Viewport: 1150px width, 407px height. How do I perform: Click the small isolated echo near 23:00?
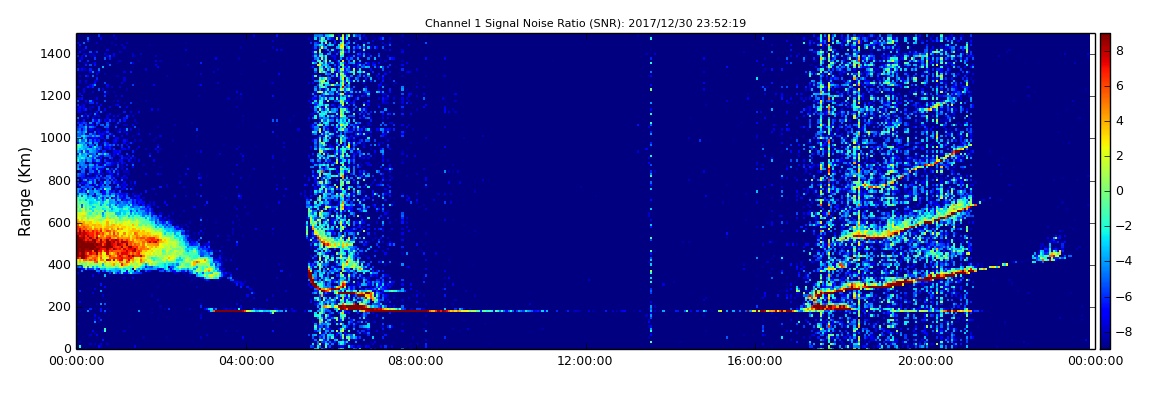coord(1051,254)
